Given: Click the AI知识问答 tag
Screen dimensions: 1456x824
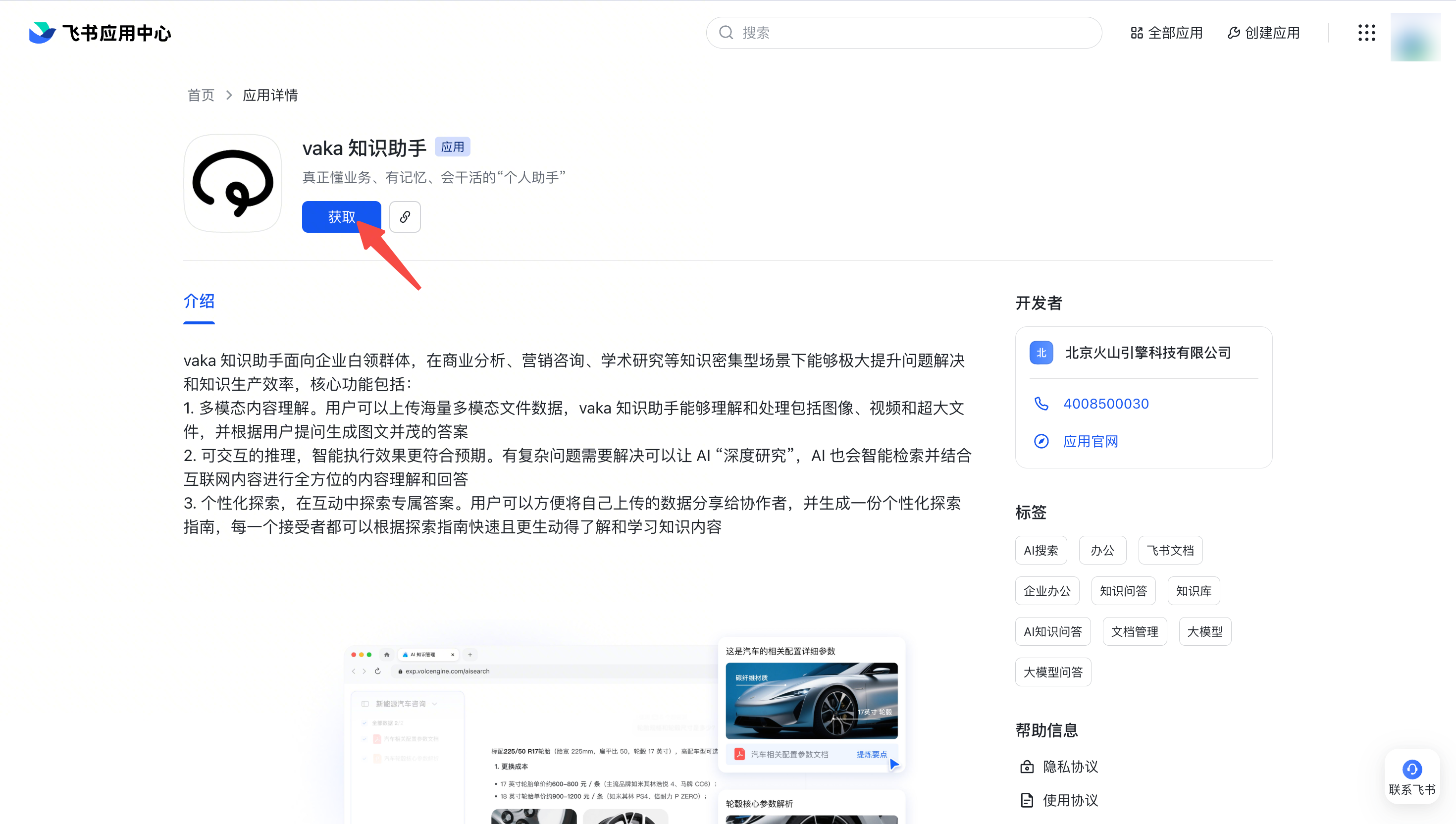Looking at the screenshot, I should pos(1052,631).
